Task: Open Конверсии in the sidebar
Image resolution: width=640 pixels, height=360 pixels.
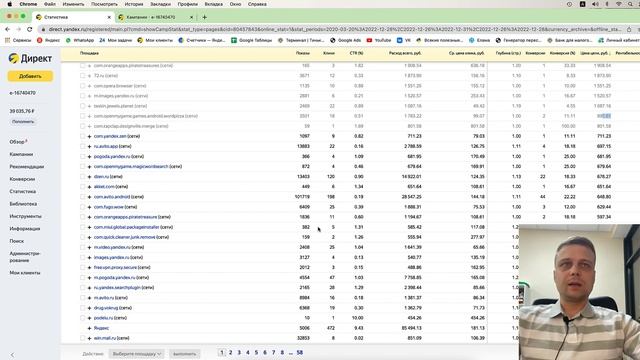Action: tap(22, 179)
